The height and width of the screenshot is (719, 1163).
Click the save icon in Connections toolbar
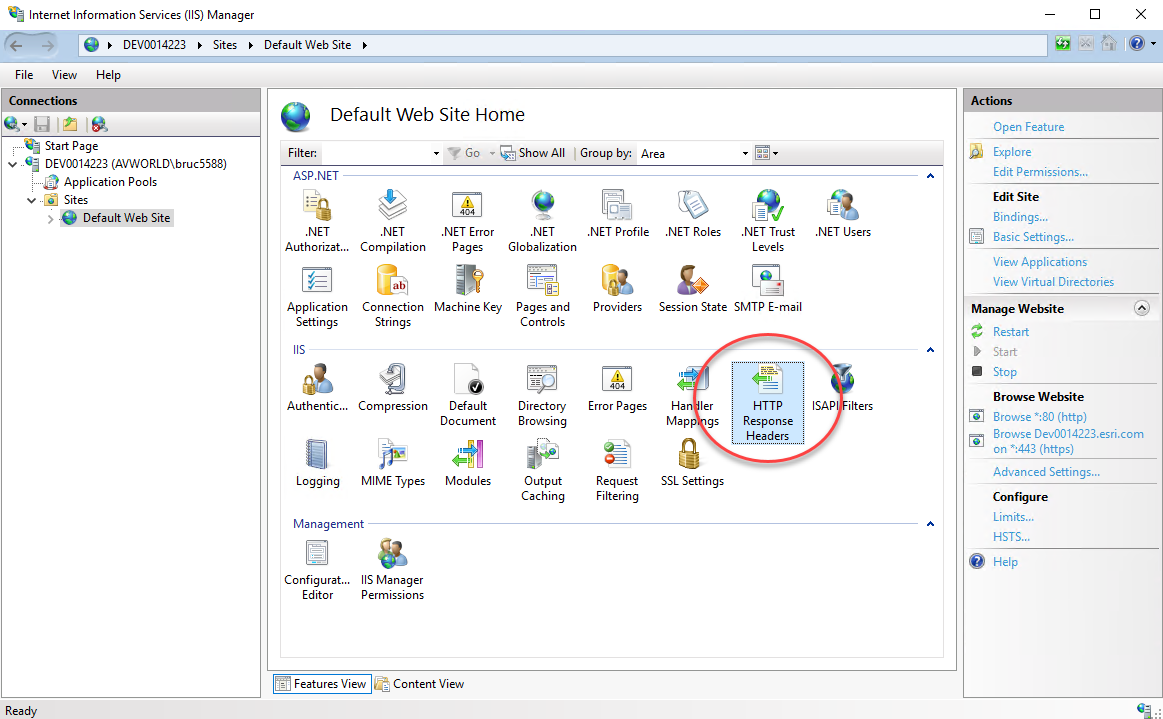[x=42, y=124]
